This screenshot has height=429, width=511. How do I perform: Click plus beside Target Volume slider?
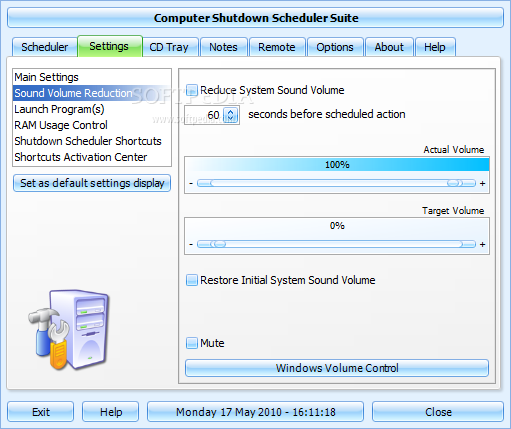coord(482,244)
